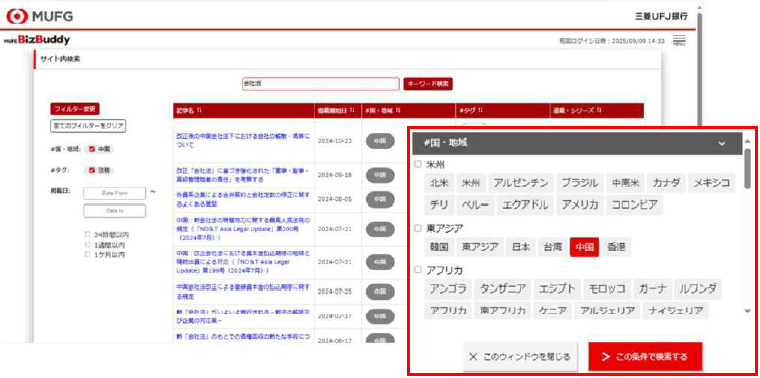Click the popup scrollbar up arrow
Image resolution: width=760 pixels, height=378 pixels.
[x=747, y=141]
